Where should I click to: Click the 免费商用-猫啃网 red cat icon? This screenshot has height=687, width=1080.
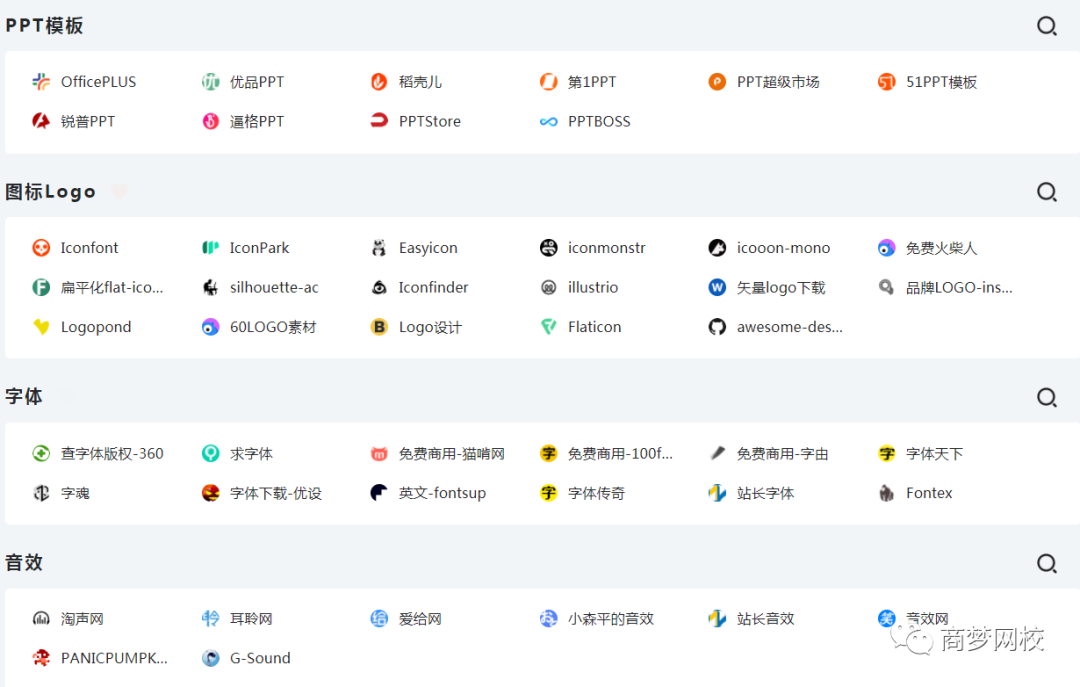(x=379, y=454)
